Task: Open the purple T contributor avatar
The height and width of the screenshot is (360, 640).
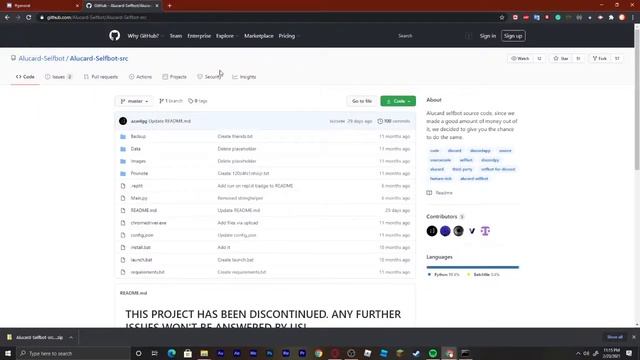Action: (x=485, y=231)
